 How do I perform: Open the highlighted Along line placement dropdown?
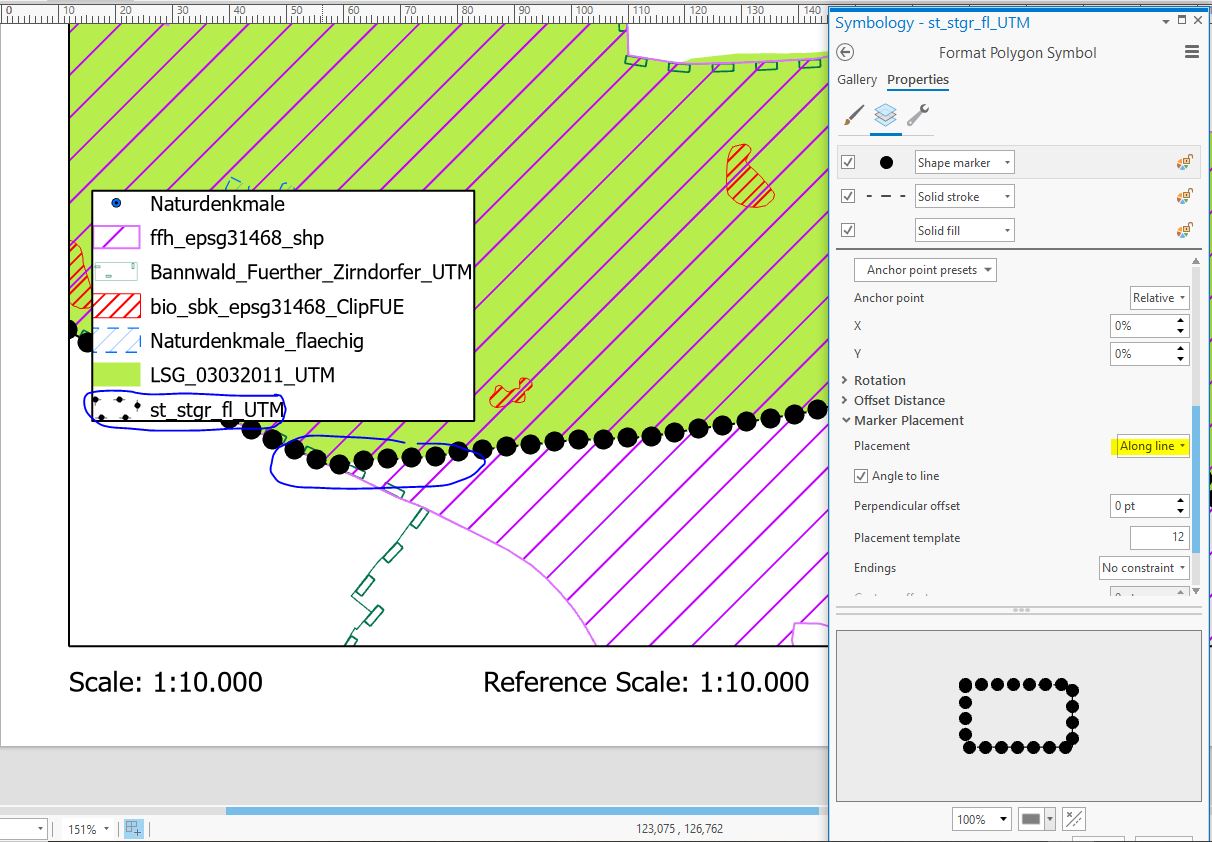point(1151,446)
